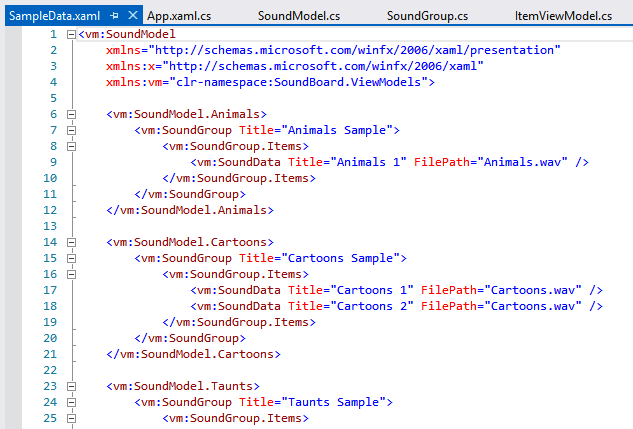Screen dimensions: 633x429
Task: Collapse the SoundModel.Animals block on line 6
Action: click(x=71, y=114)
